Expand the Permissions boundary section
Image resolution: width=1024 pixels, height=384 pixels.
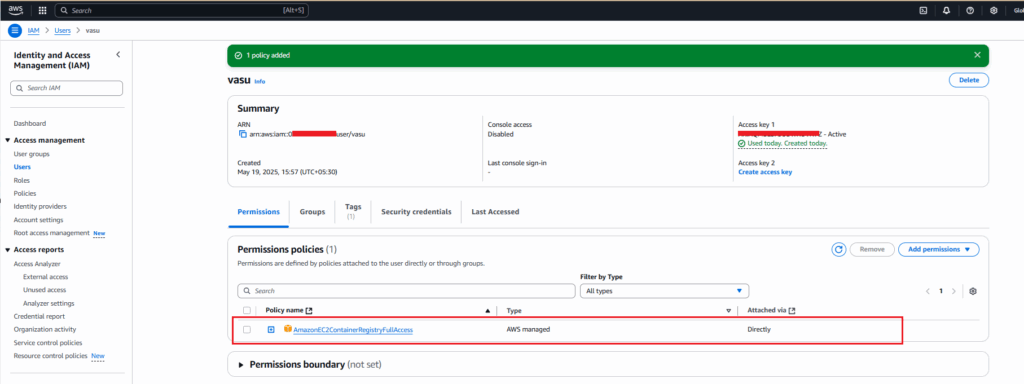pos(241,364)
